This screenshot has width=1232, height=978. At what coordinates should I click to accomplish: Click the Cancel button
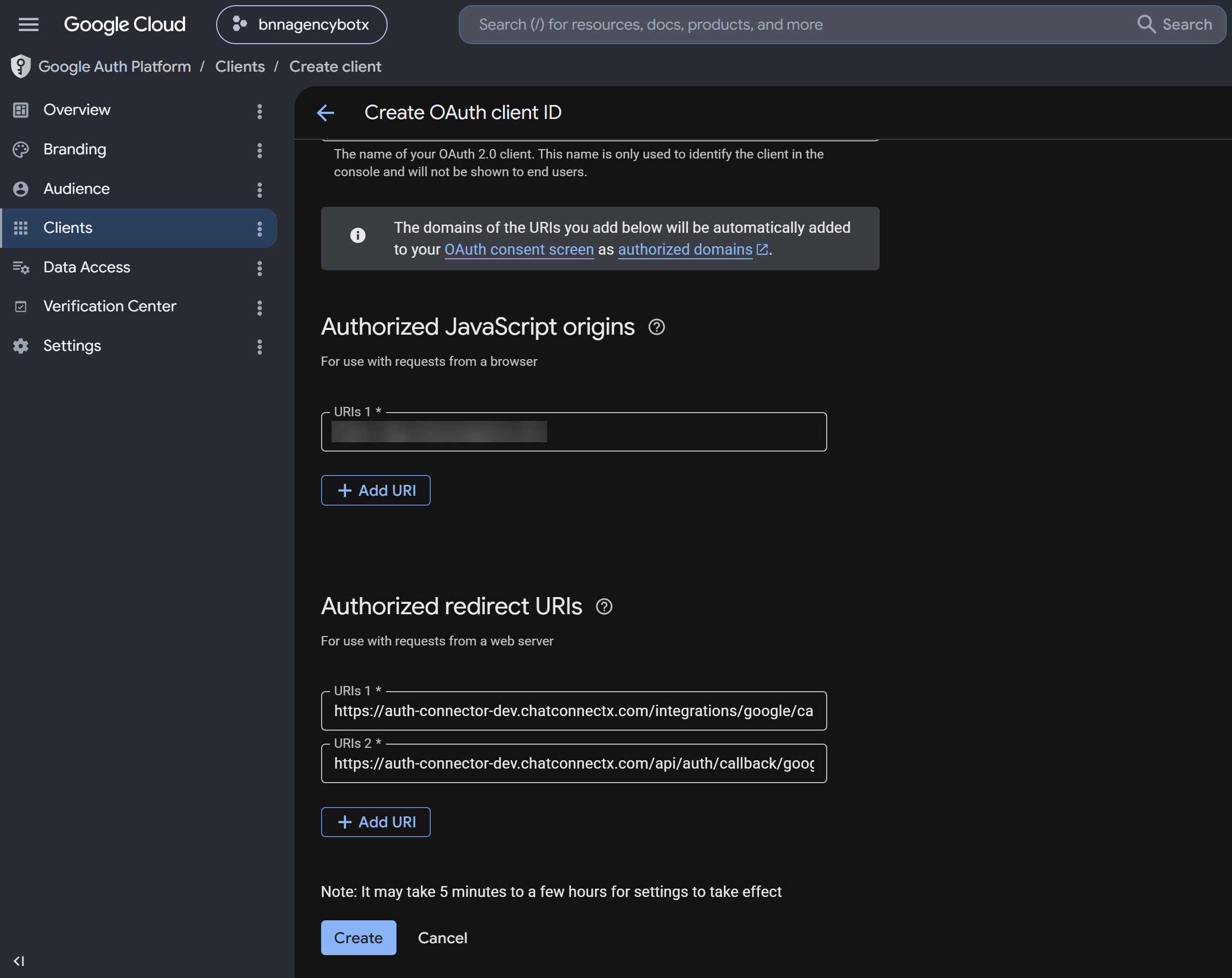tap(442, 937)
